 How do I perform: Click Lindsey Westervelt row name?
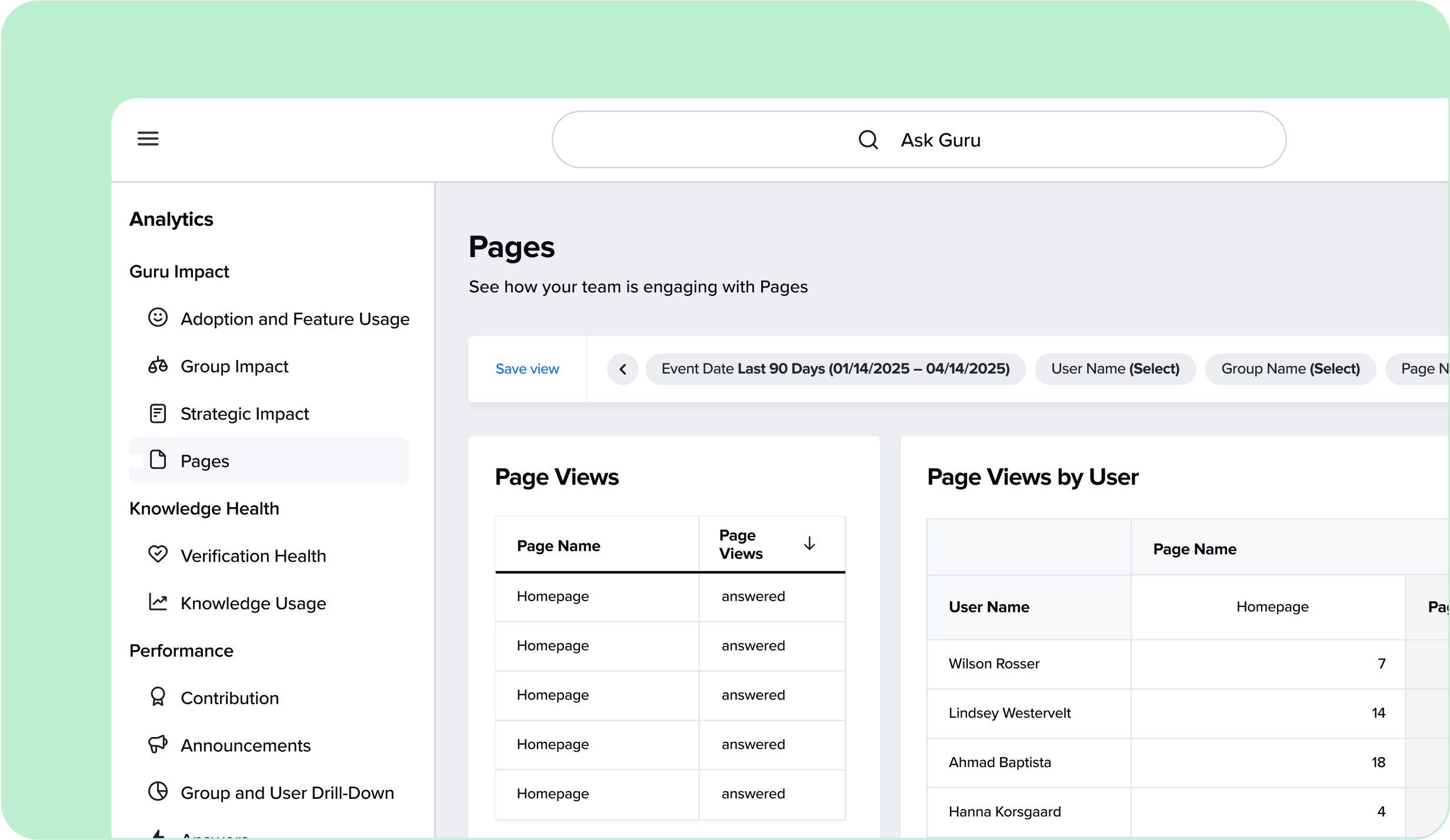pos(1009,713)
